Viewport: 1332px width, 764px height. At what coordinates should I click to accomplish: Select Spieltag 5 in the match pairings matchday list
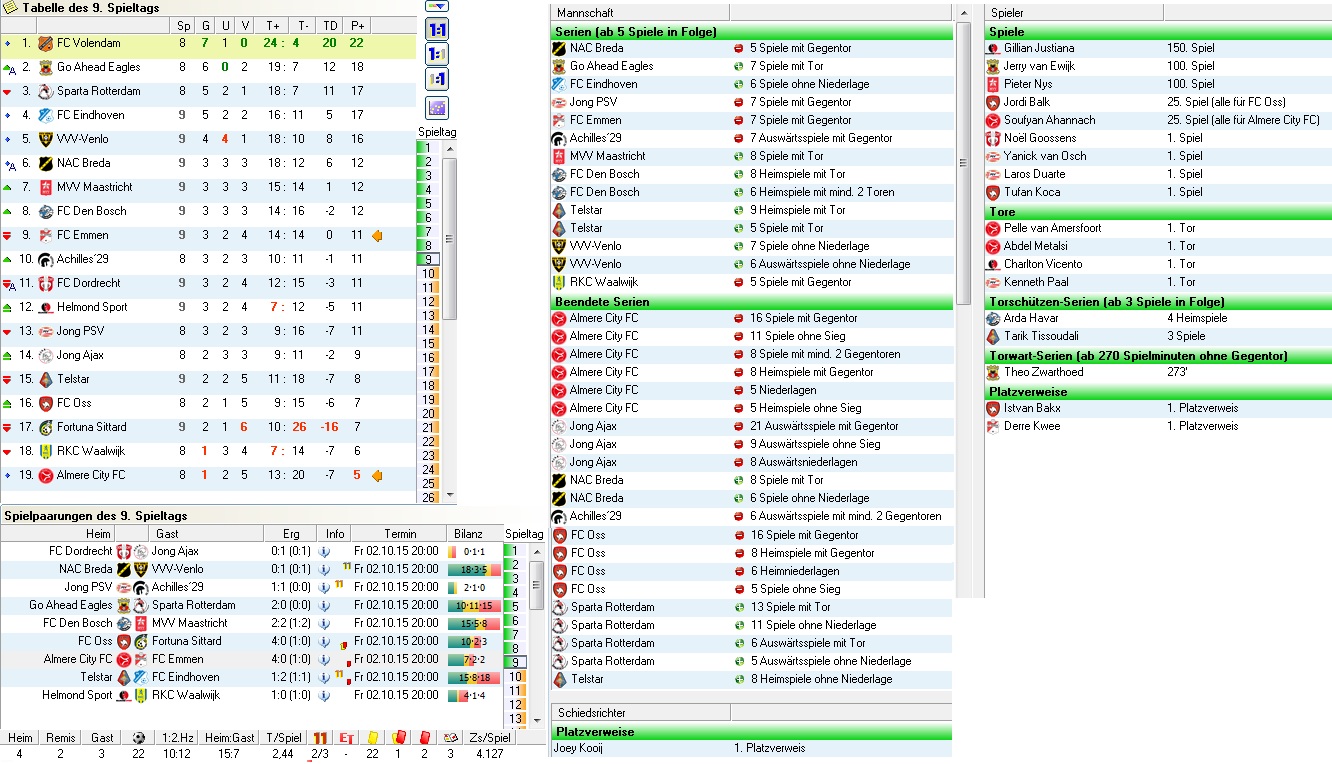pos(513,606)
